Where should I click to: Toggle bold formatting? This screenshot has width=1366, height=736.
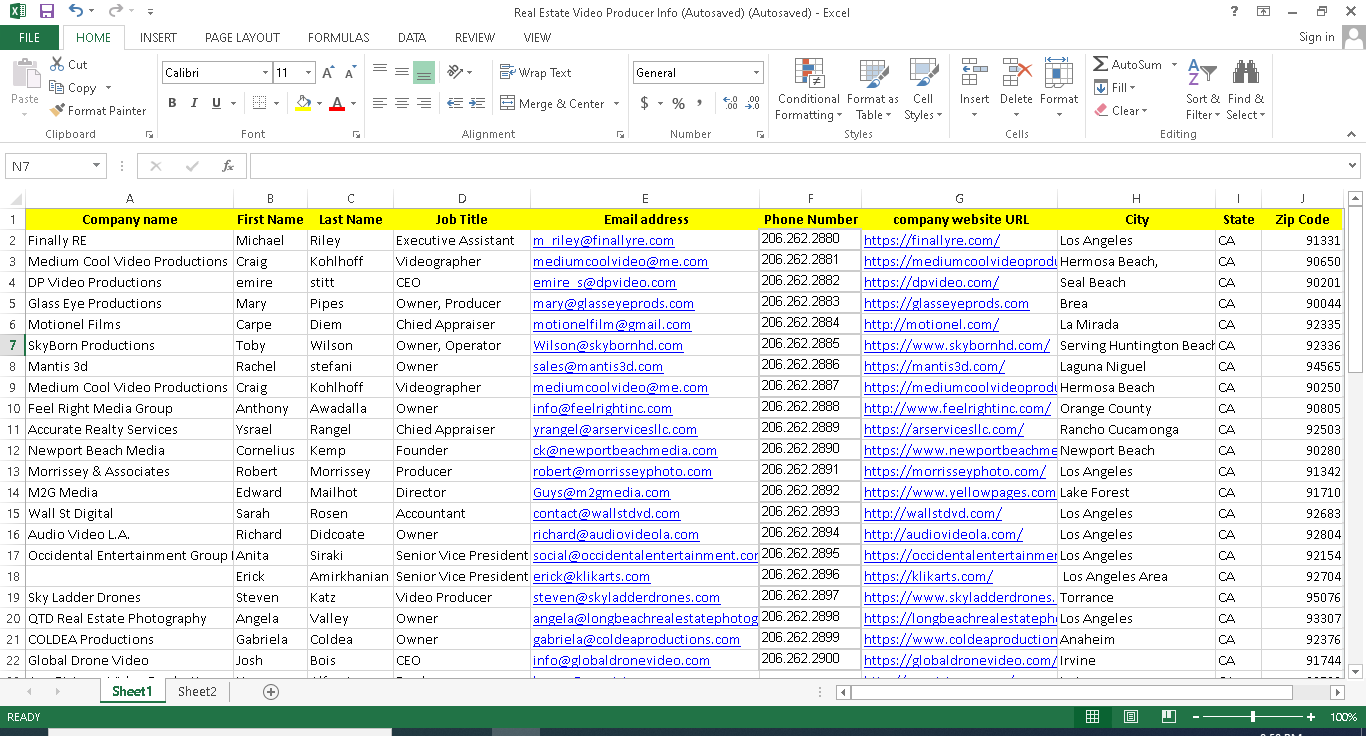[x=171, y=102]
